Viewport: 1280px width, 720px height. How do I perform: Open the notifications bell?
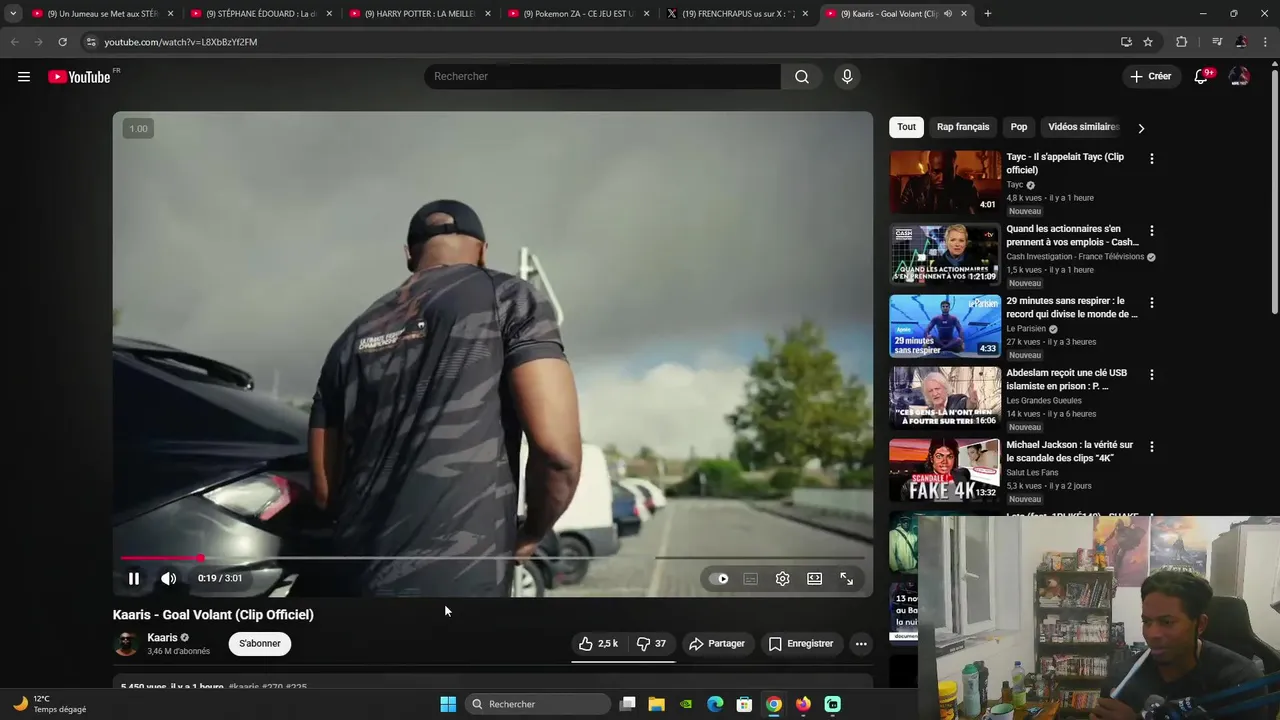(1201, 77)
